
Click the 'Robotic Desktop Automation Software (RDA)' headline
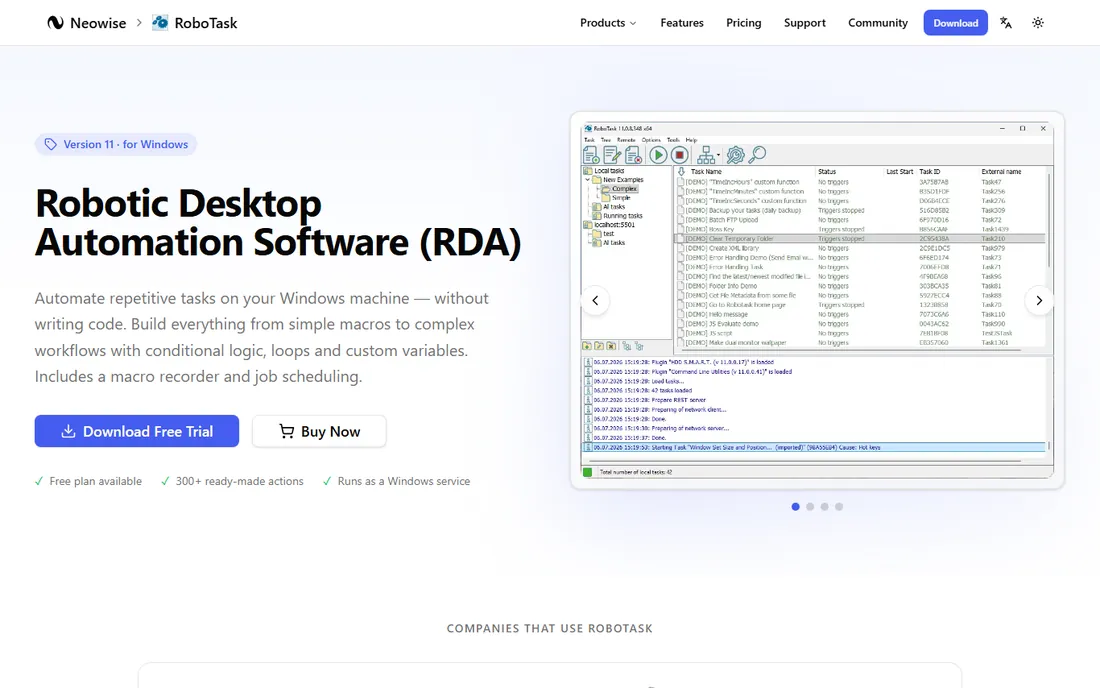278,223
